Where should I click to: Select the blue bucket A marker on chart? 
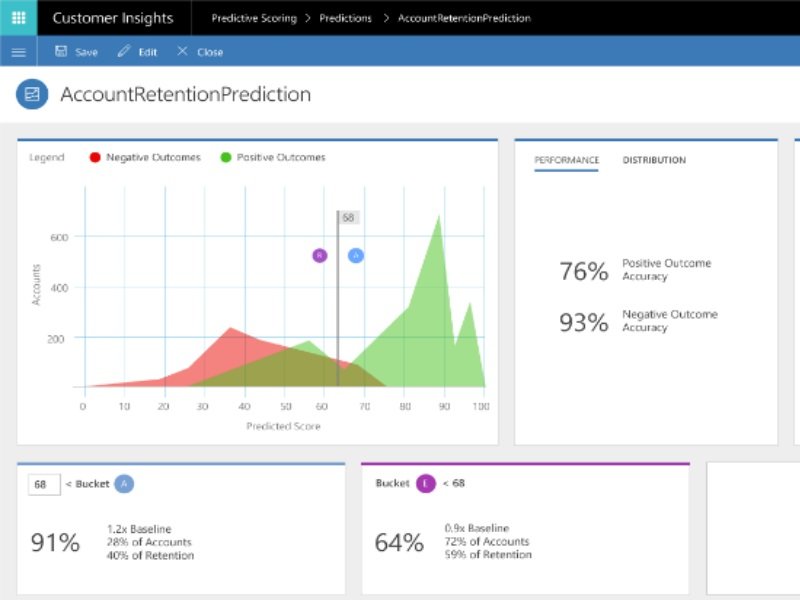(x=356, y=255)
